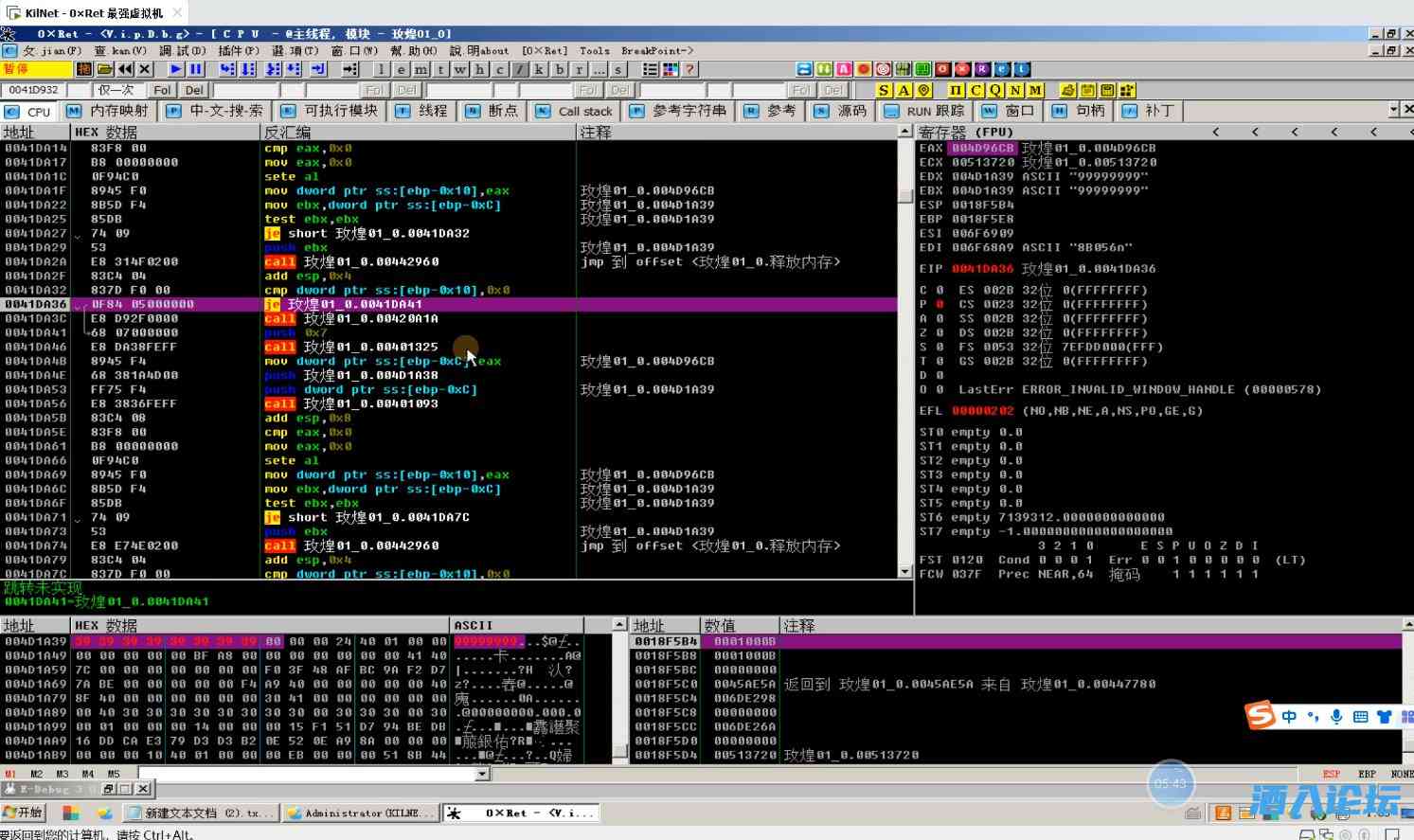This screenshot has width=1414, height=840.
Task: Click the first enabled Fol button
Action: click(x=162, y=90)
